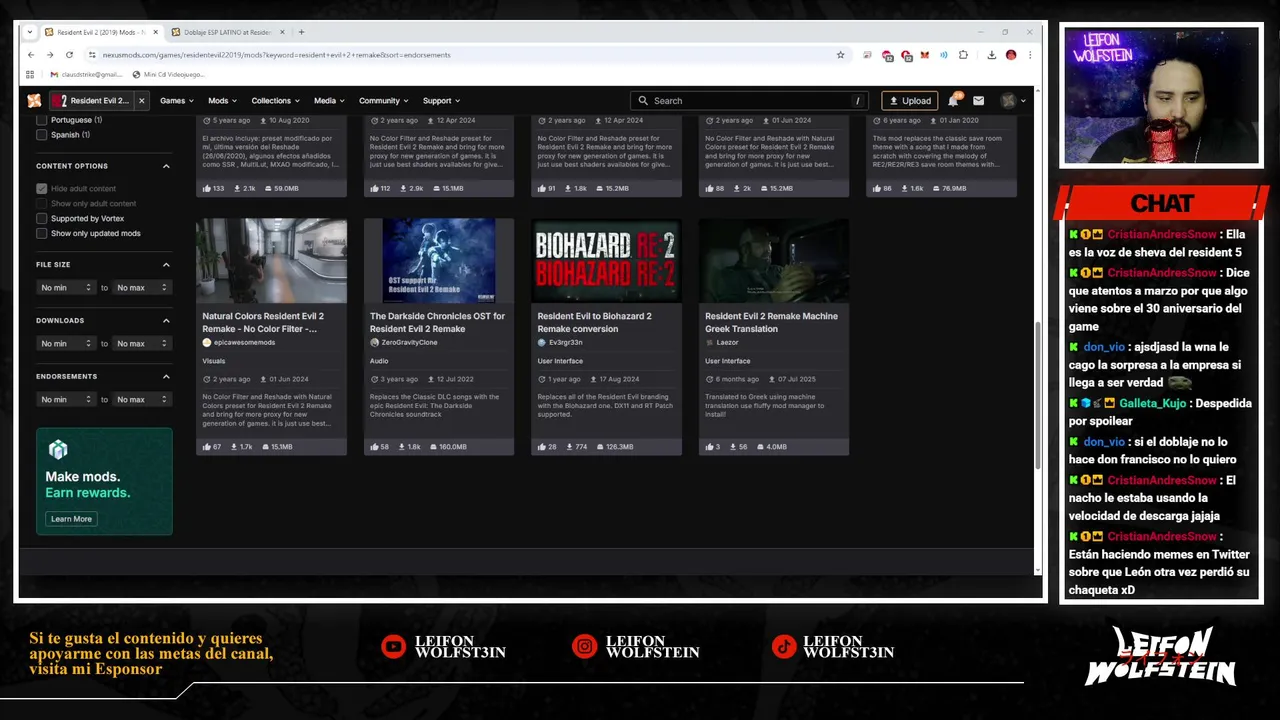Open Machine Greek Translation mod
This screenshot has height=720, width=1280.
pyautogui.click(x=771, y=322)
